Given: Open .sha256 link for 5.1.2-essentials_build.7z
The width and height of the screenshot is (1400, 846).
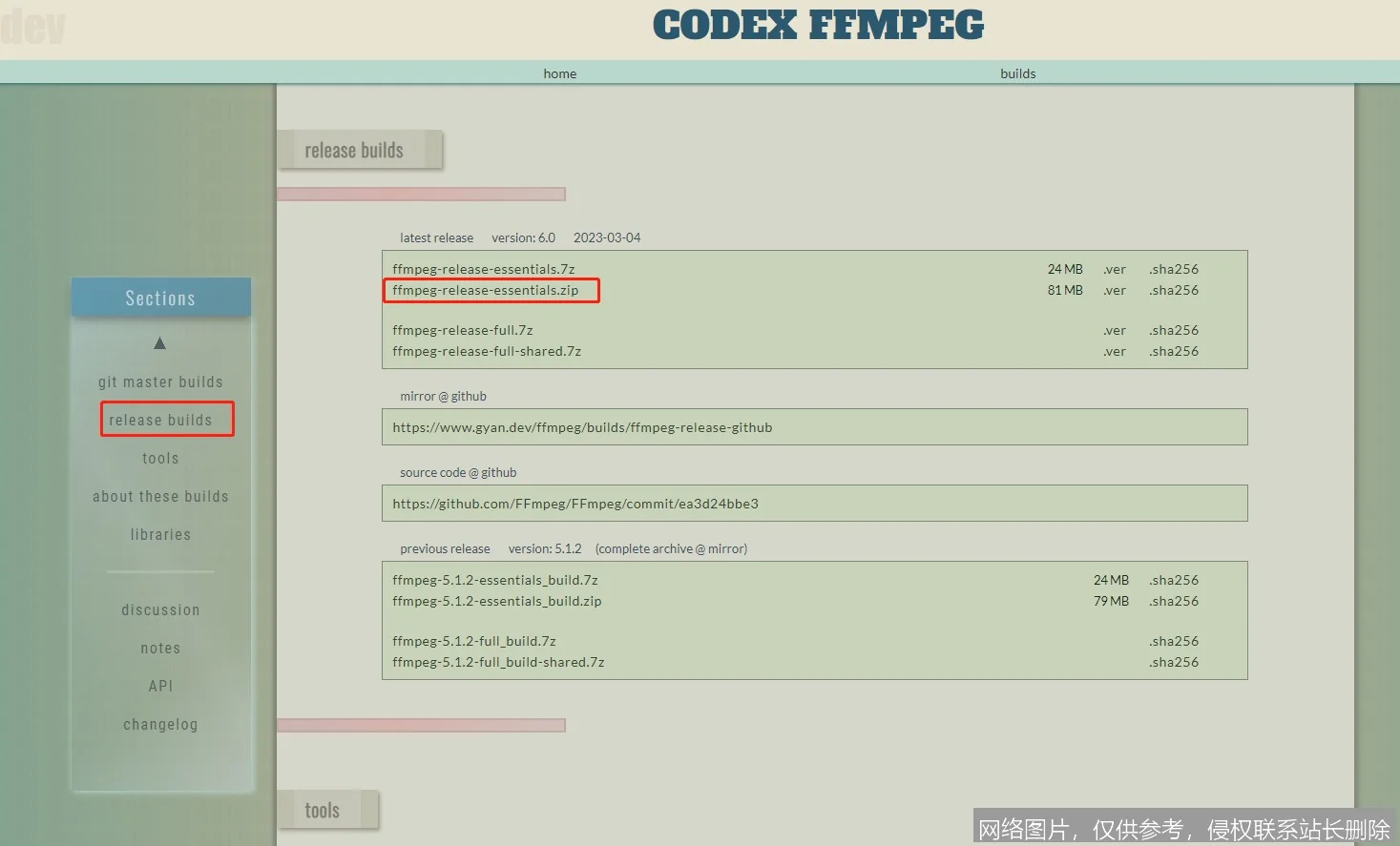Looking at the screenshot, I should (x=1174, y=580).
